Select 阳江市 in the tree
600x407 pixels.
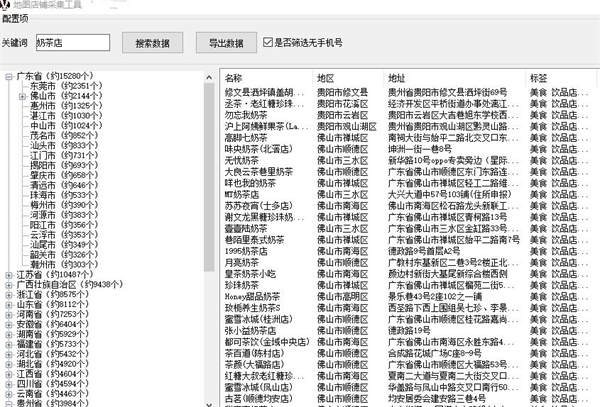[64, 225]
